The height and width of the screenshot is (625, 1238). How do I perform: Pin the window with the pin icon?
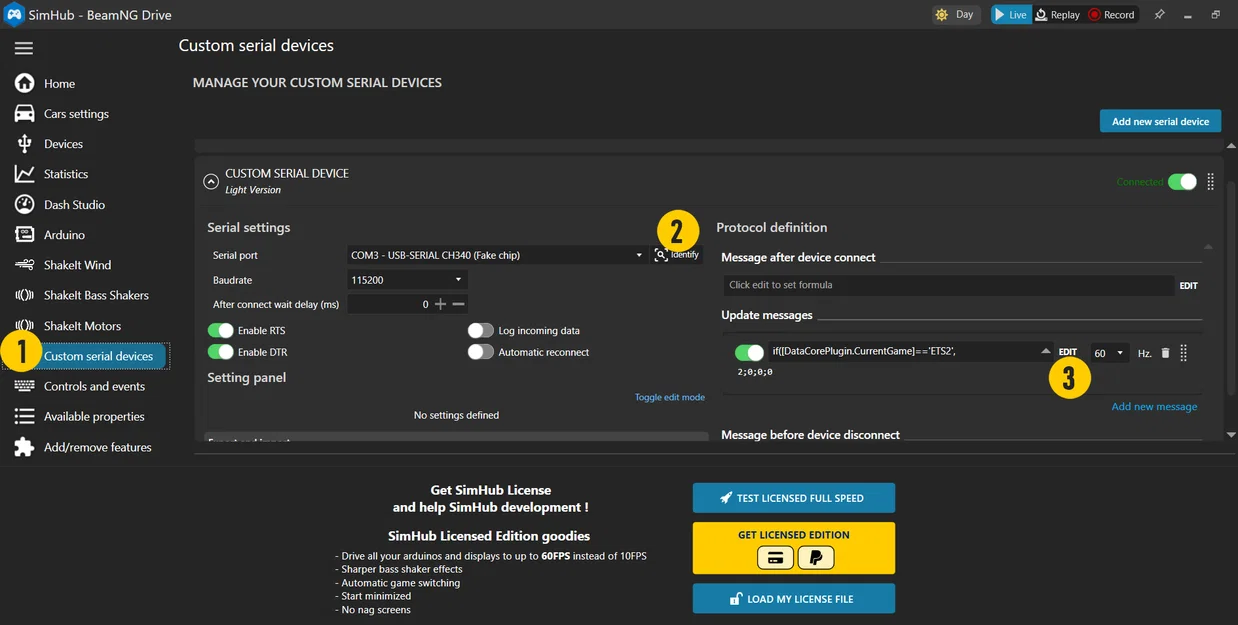(x=1159, y=15)
